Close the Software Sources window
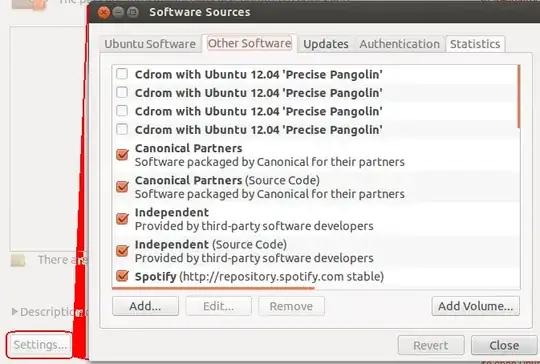This screenshot has width=540, height=364. click(x=104, y=13)
